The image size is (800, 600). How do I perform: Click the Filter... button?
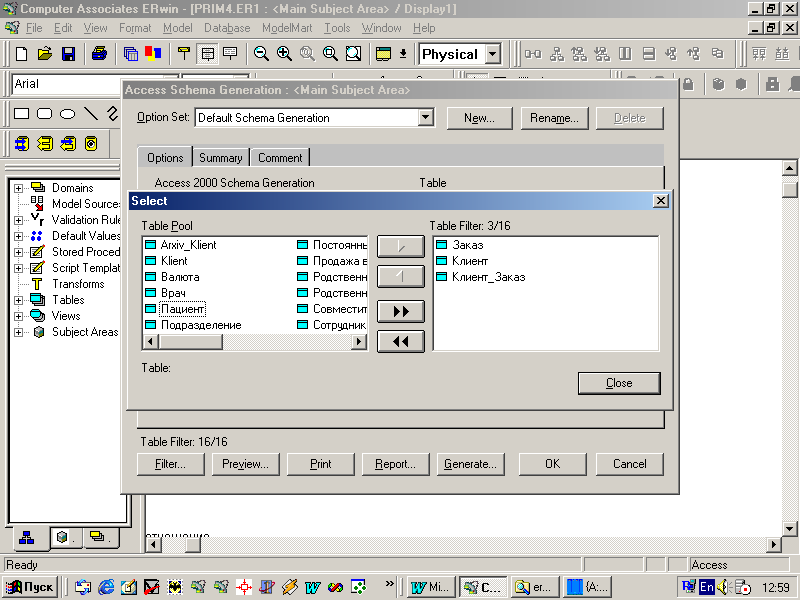170,464
